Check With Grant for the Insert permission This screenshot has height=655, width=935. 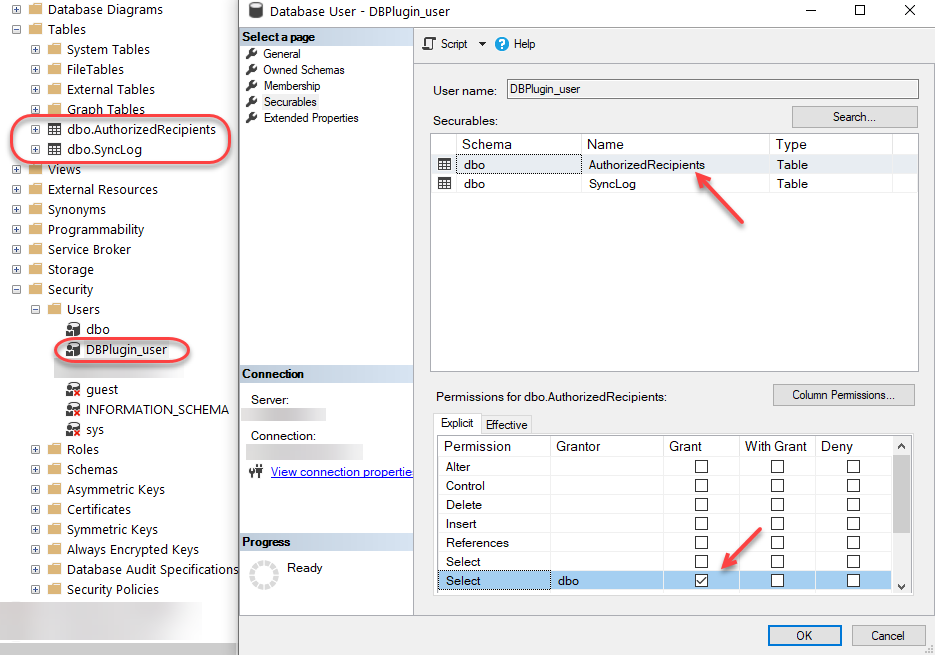pos(777,523)
